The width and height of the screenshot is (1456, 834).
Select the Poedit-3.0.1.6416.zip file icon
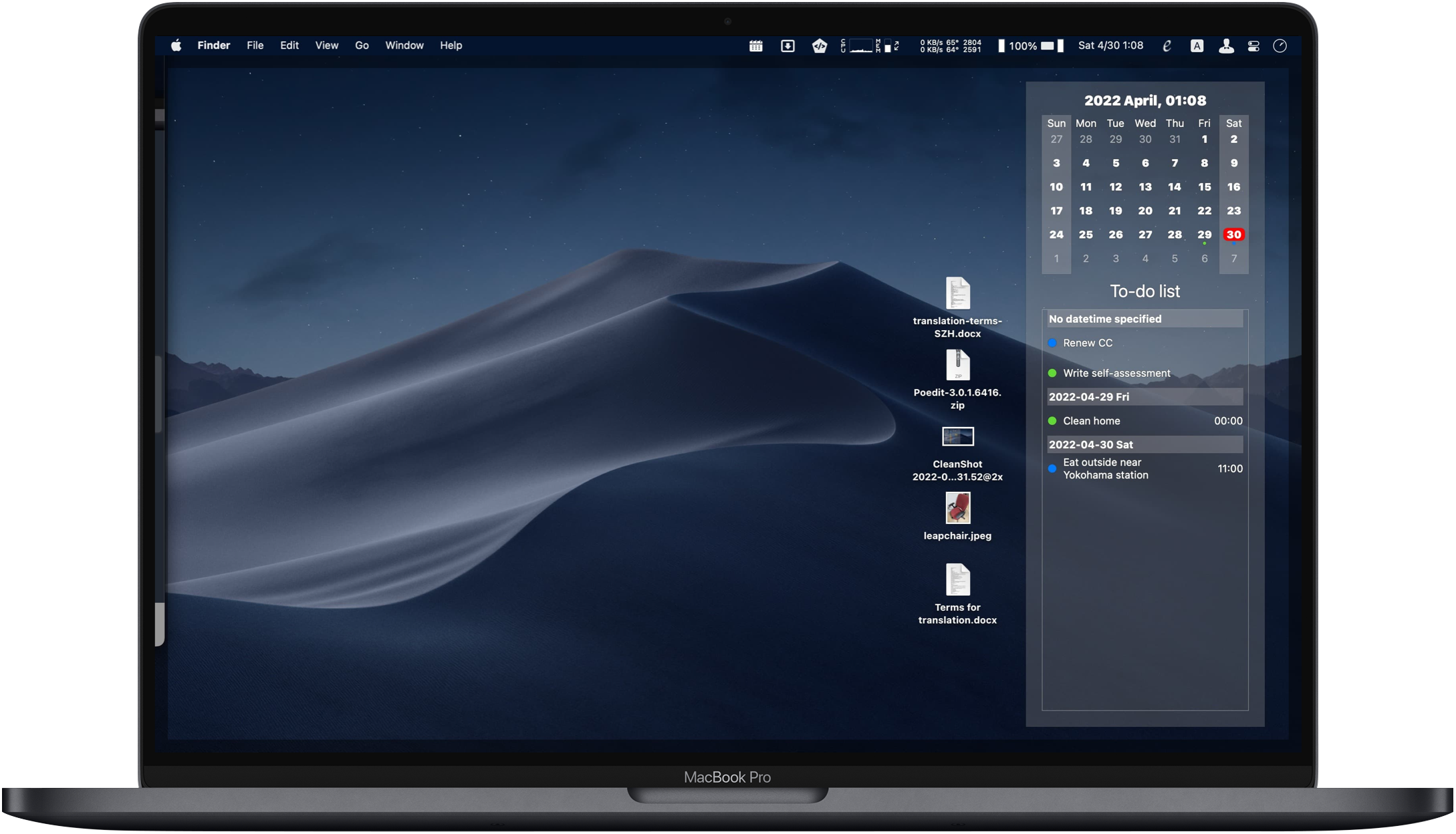957,366
